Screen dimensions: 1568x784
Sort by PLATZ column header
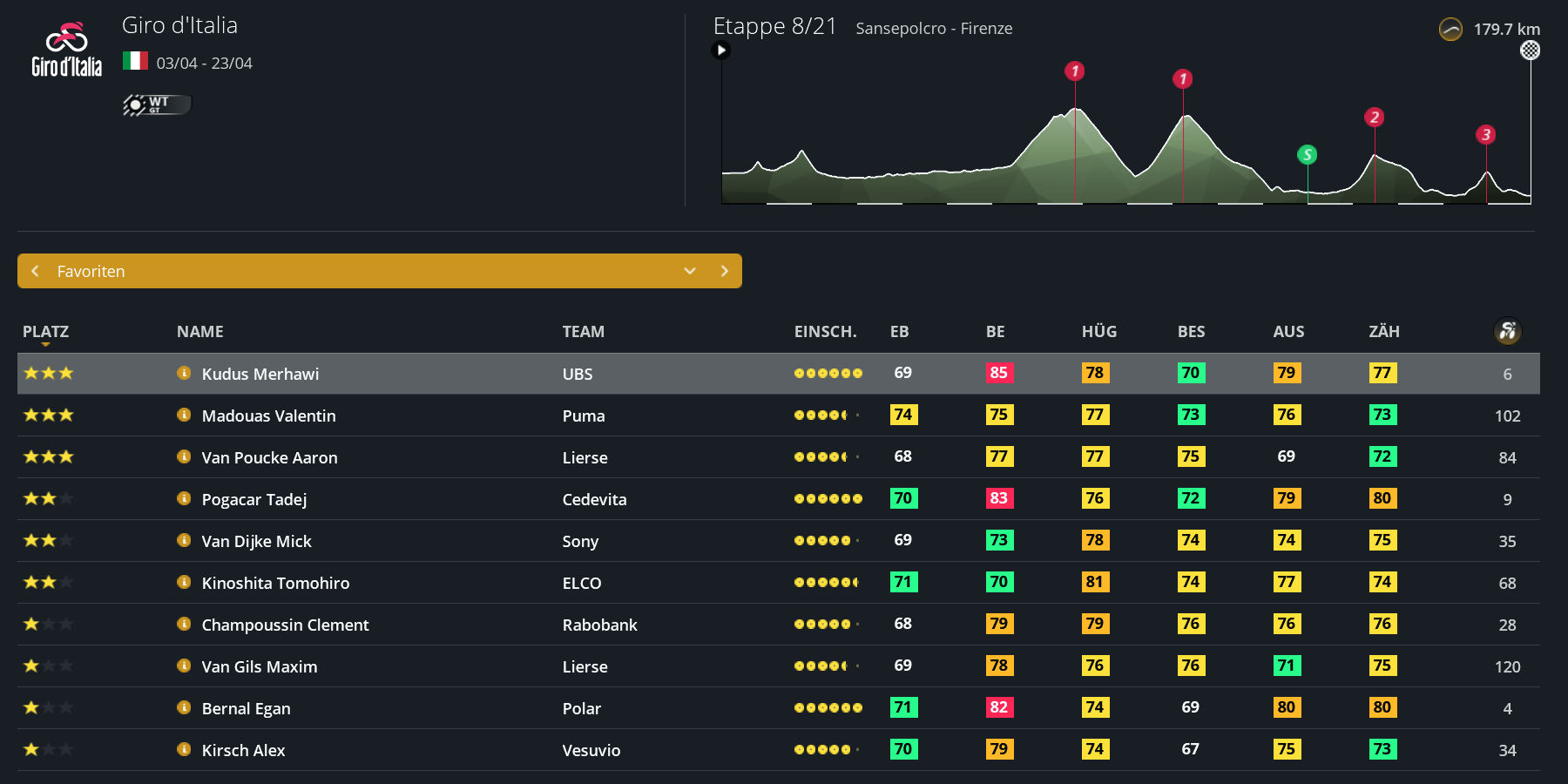pyautogui.click(x=45, y=332)
